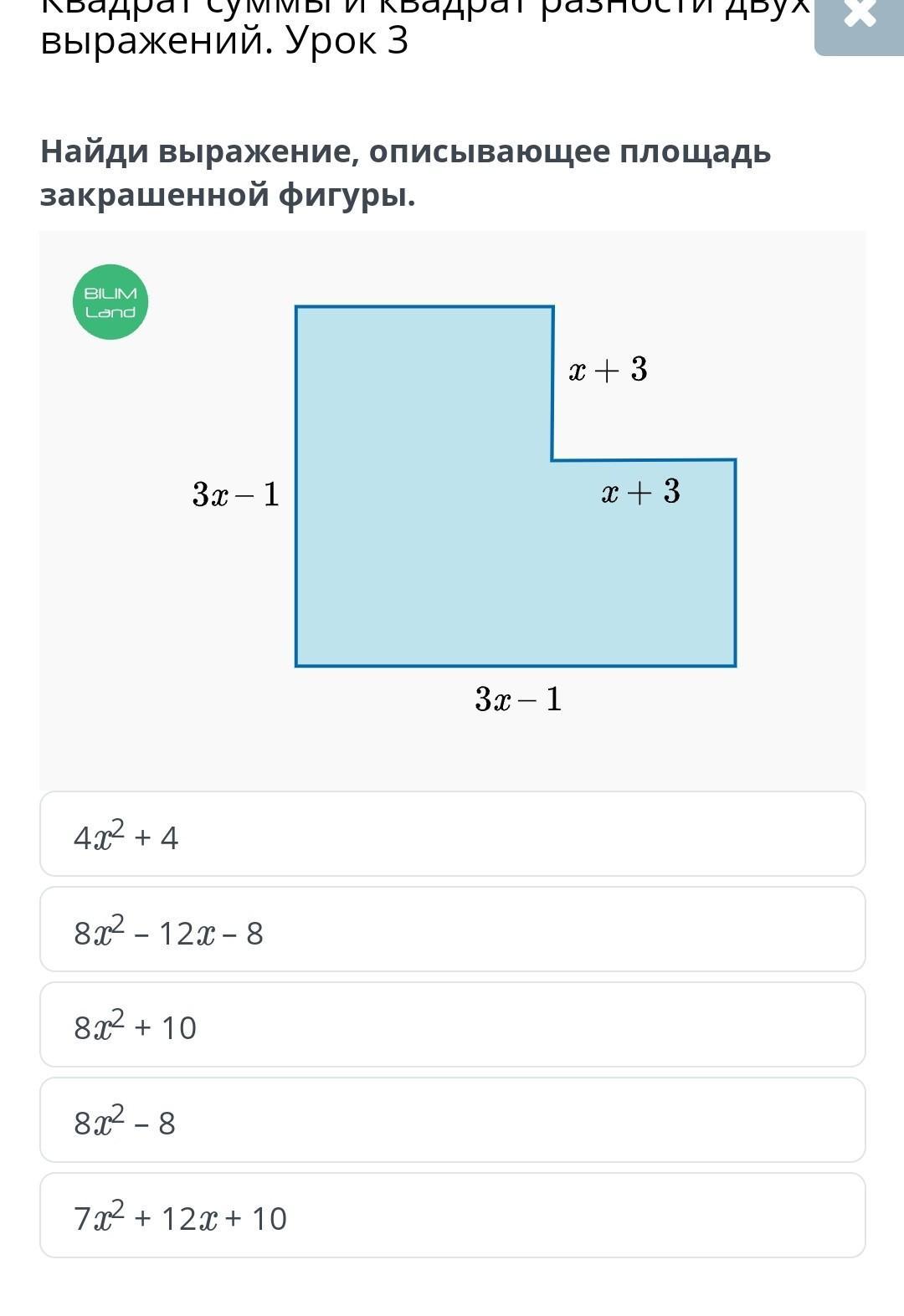Viewport: 904px width, 1316px height.
Task: Click the question line 'Найди выражение, описывающее площадь'
Action: 406,151
